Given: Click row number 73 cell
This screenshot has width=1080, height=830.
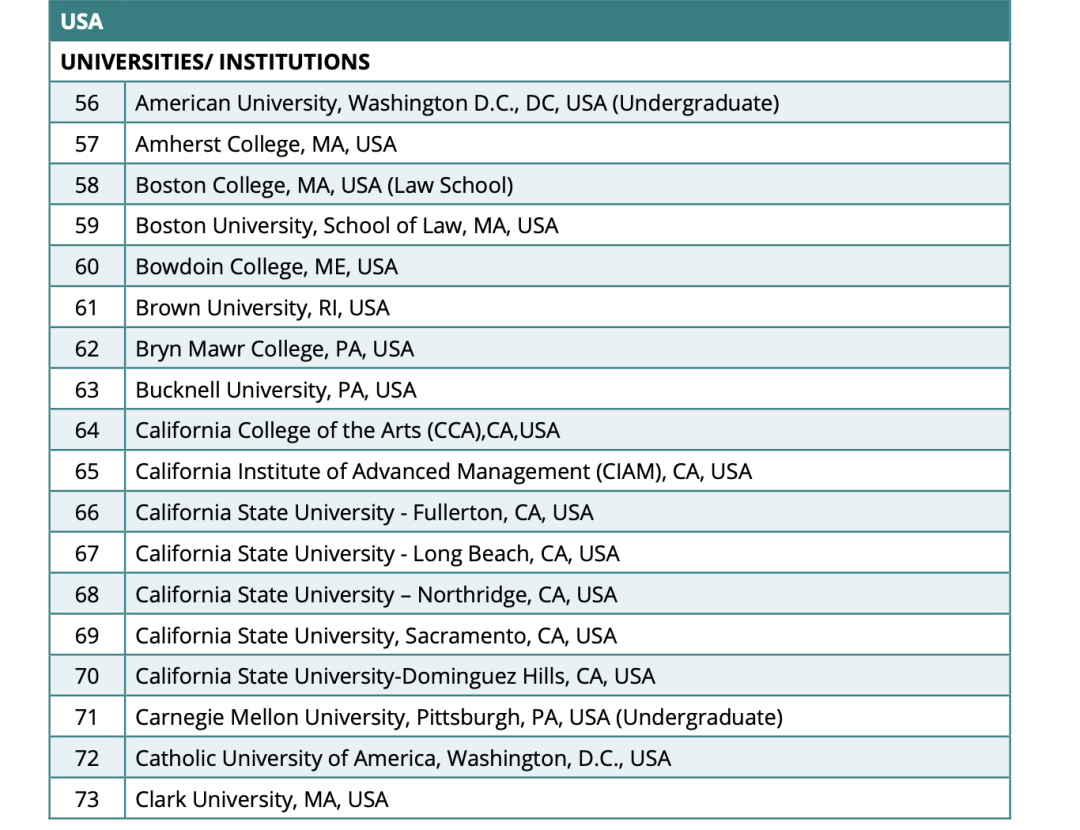Looking at the screenshot, I should pos(87,799).
